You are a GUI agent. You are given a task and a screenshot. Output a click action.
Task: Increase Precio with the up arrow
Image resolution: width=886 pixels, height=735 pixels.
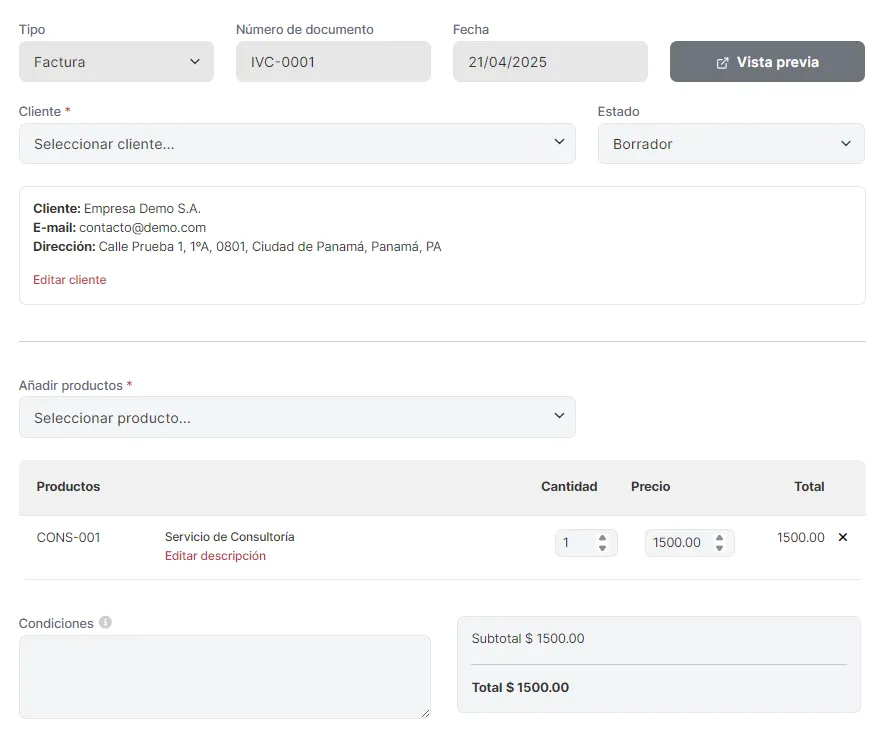tap(719, 537)
